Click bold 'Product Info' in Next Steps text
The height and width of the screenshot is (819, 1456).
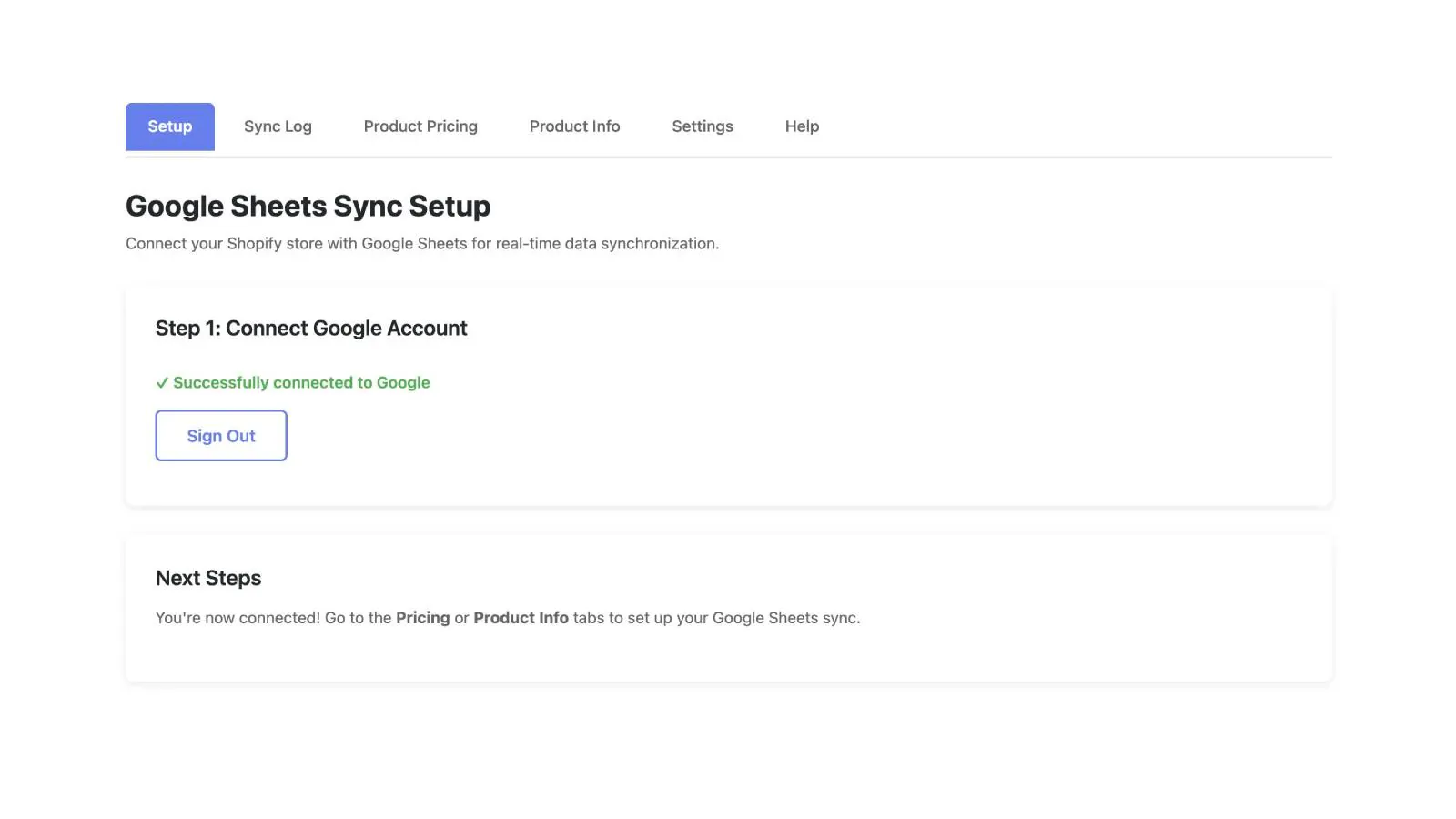[521, 618]
